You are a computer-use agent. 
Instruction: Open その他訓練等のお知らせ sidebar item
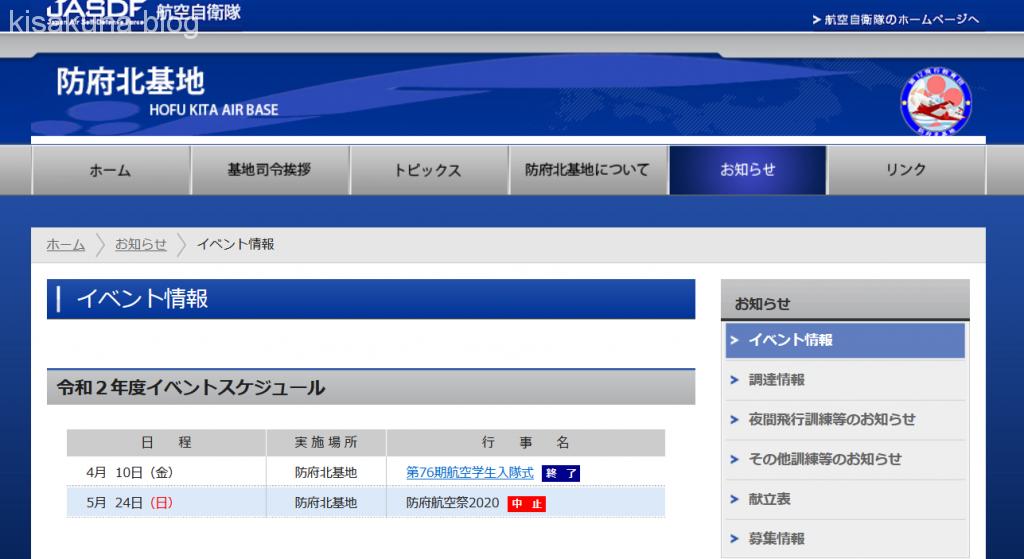tap(824, 459)
